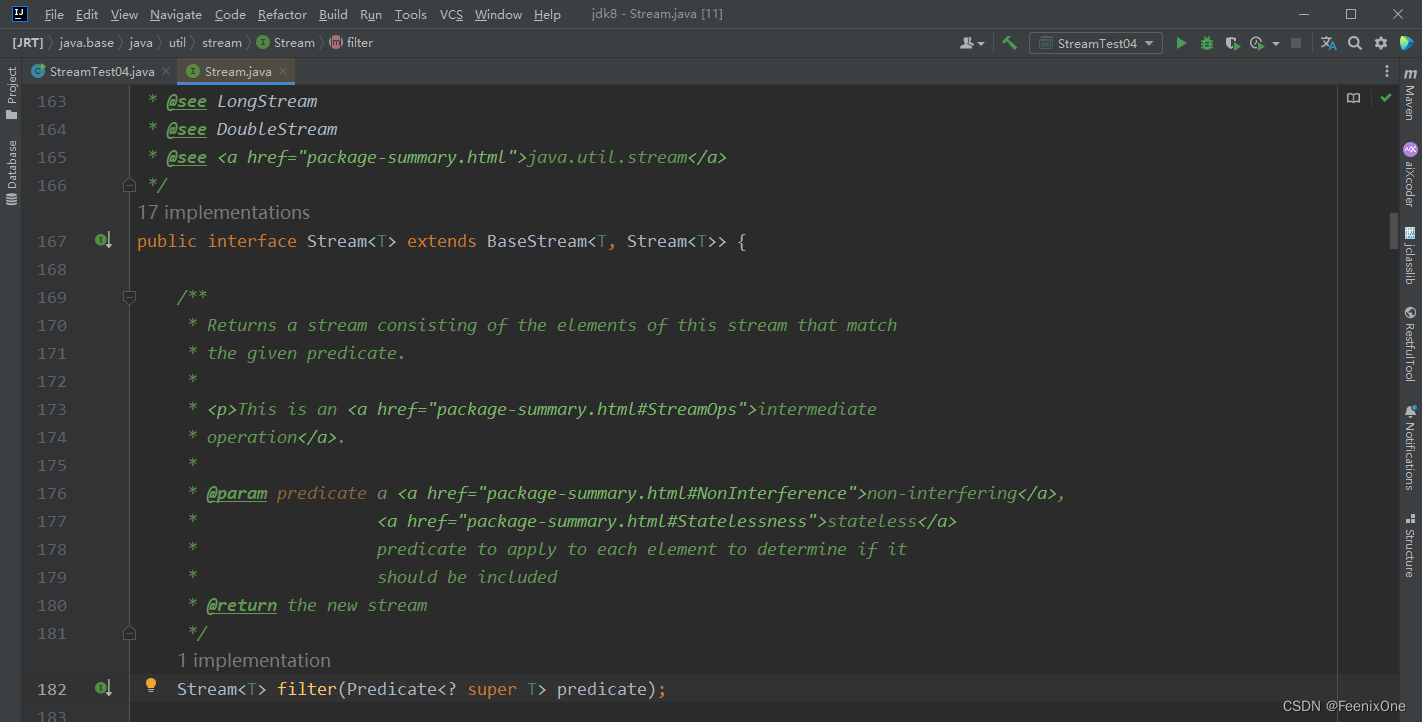Open the Window menu

498,15
